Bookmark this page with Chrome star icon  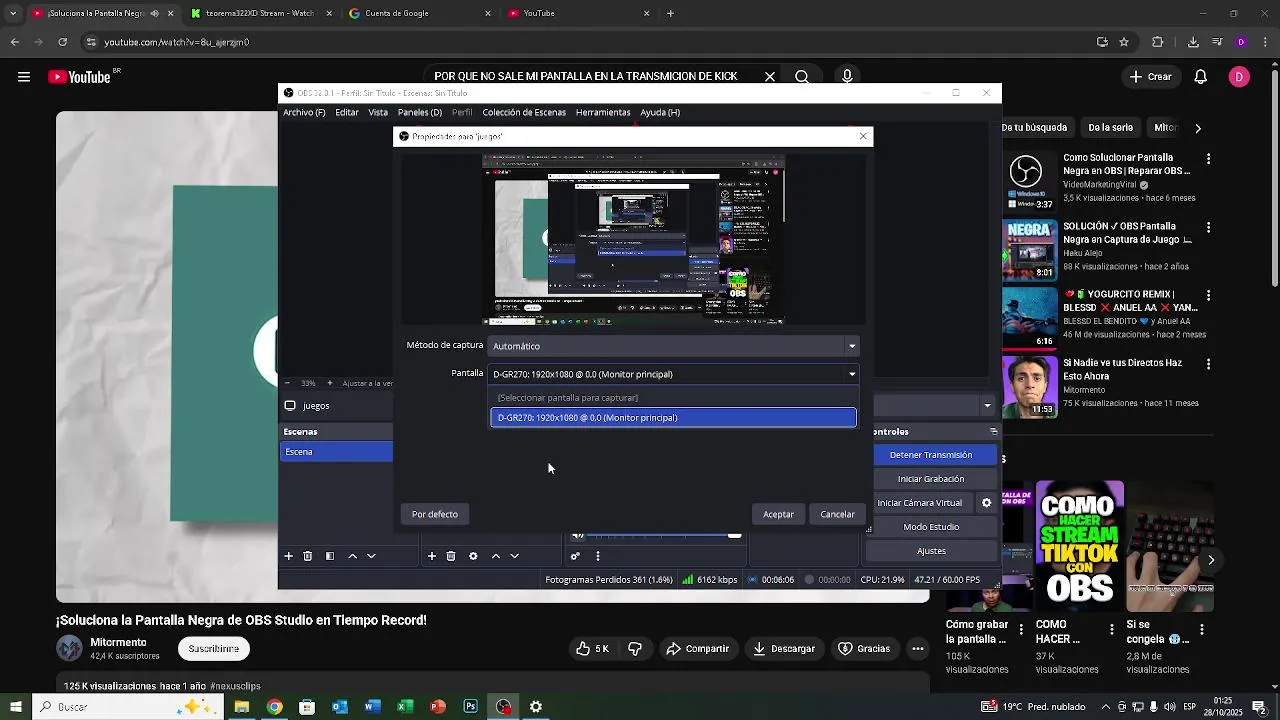[x=1124, y=42]
